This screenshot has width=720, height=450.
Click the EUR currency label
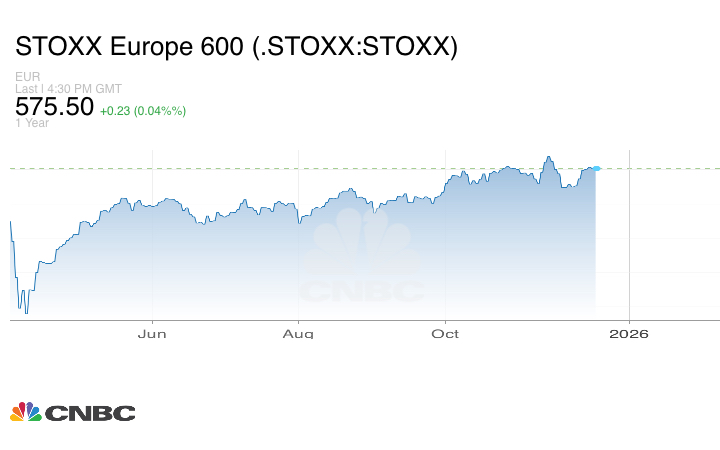point(27,77)
